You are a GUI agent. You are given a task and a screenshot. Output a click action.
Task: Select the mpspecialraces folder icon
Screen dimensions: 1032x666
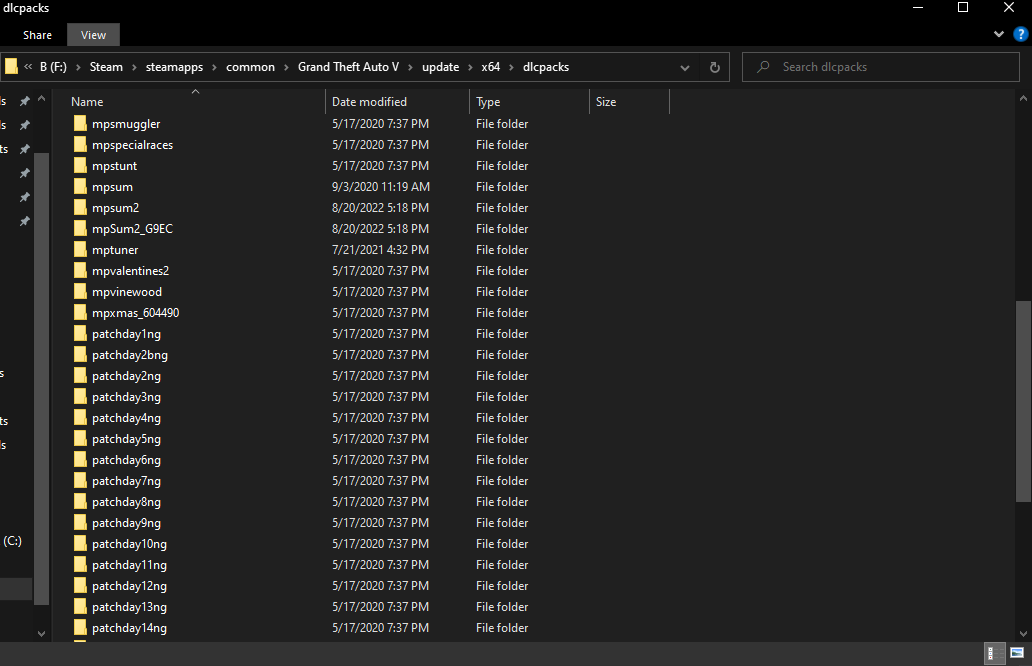pyautogui.click(x=80, y=145)
